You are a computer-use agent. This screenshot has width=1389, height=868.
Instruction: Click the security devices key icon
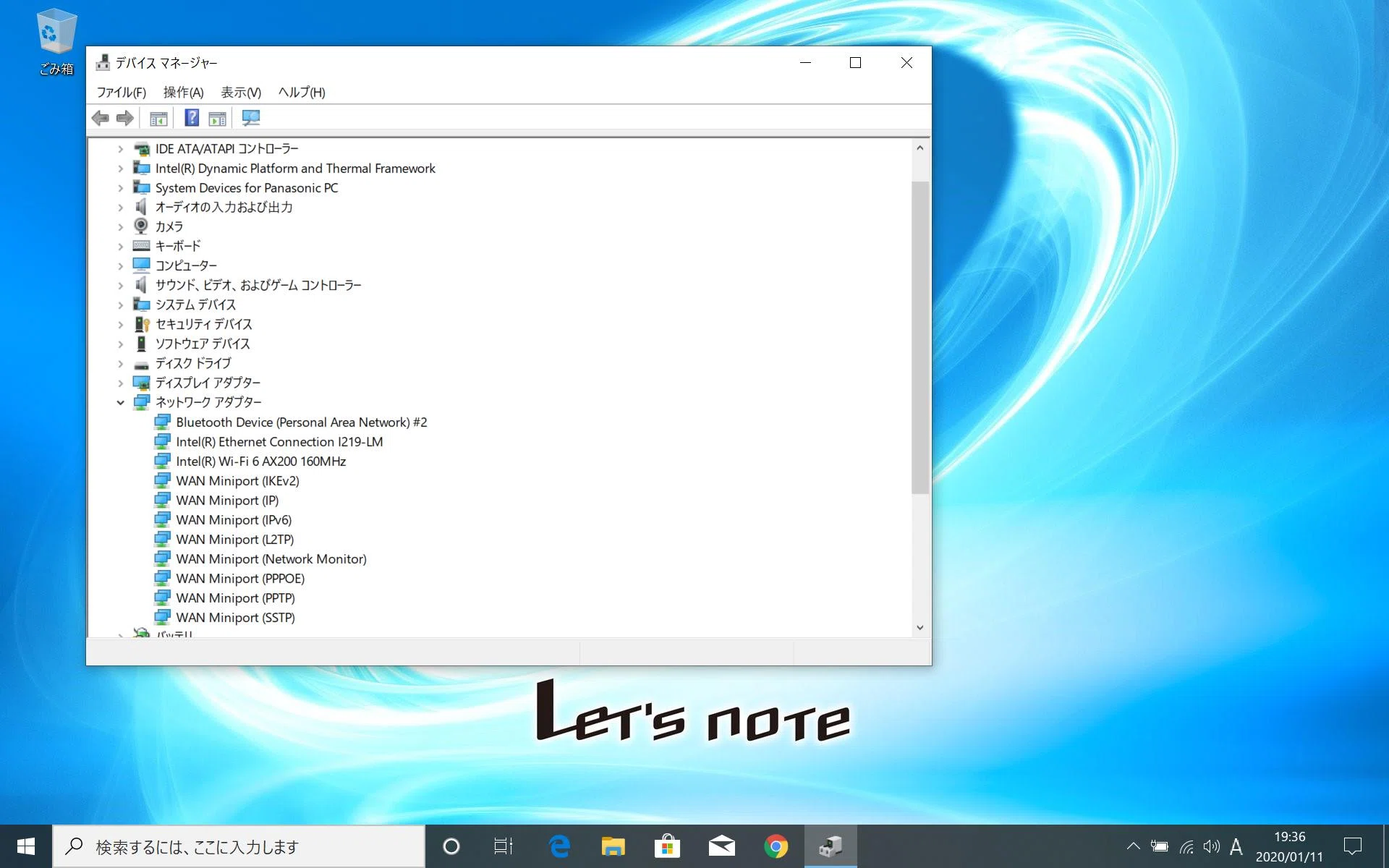pos(142,324)
